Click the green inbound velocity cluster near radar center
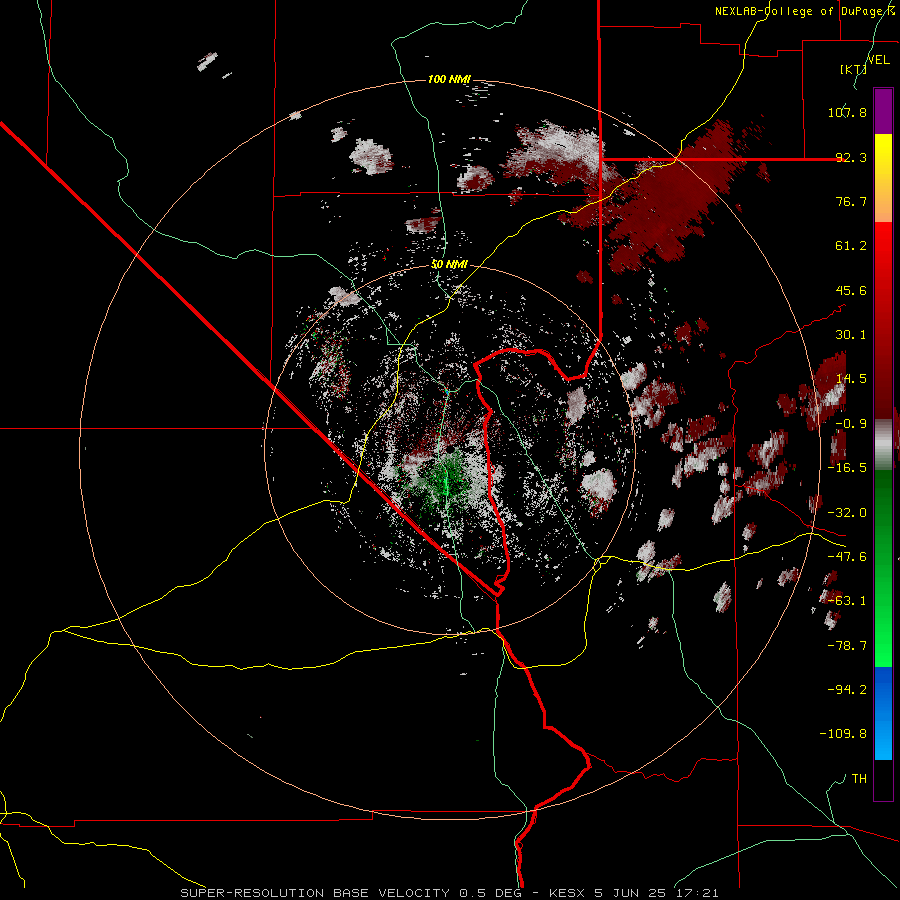 445,479
